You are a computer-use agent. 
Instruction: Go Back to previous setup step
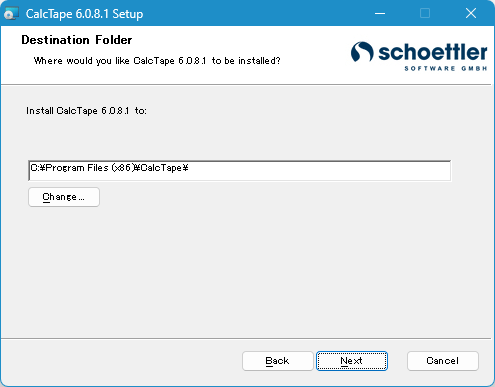tap(278, 361)
